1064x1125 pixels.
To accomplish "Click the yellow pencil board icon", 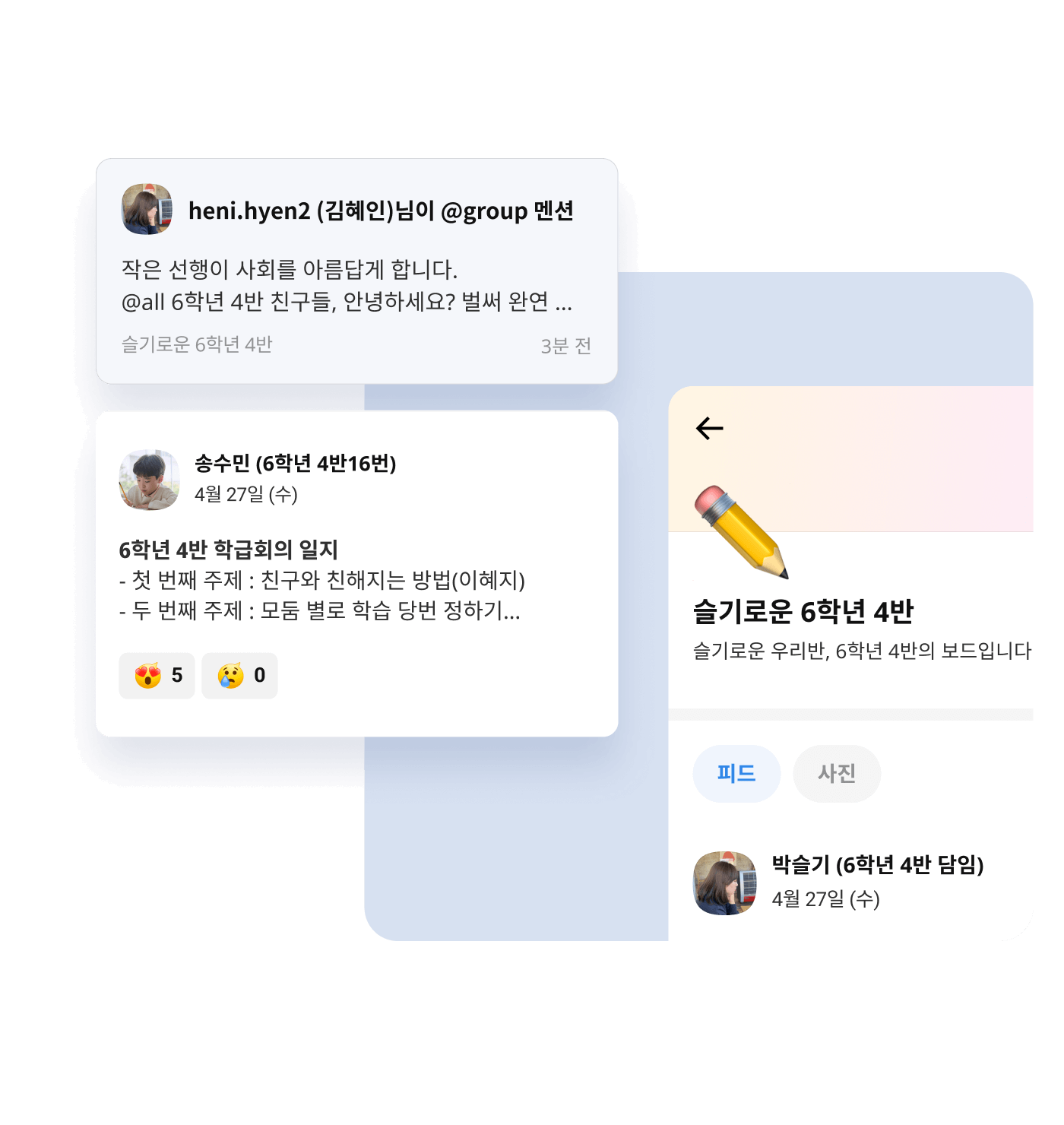I will [741, 532].
